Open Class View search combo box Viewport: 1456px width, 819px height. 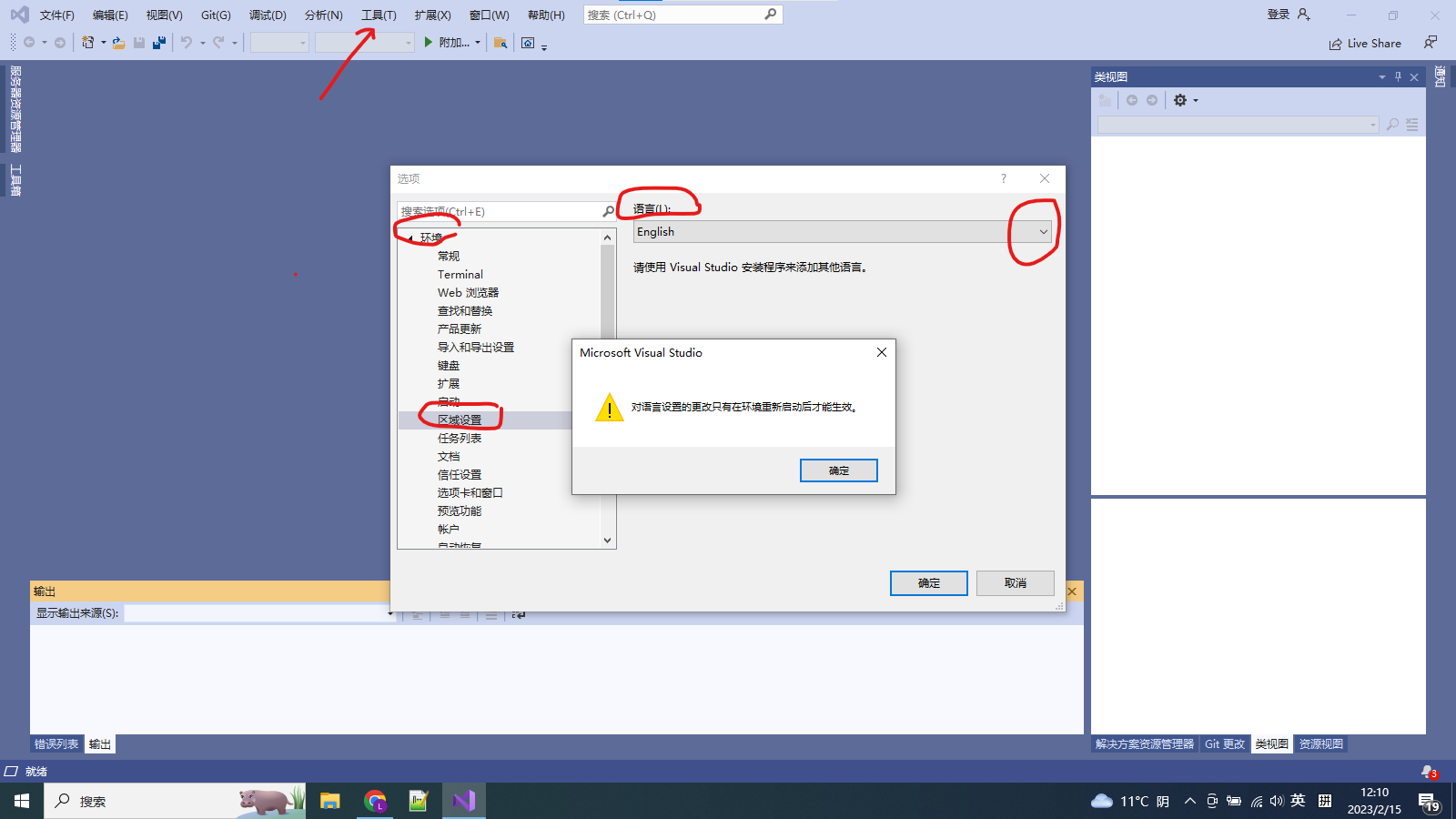click(1238, 125)
